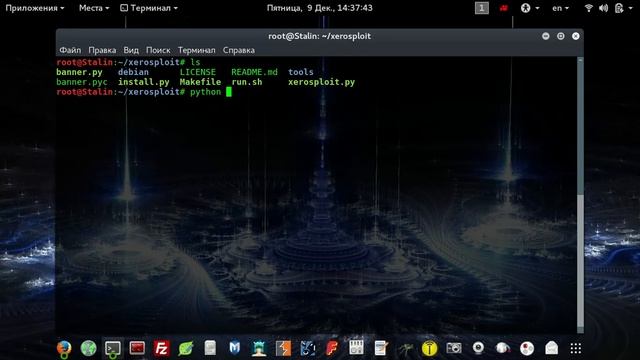This screenshot has height=360, width=640.
Task: Open the Поиск menu
Action: click(x=158, y=50)
